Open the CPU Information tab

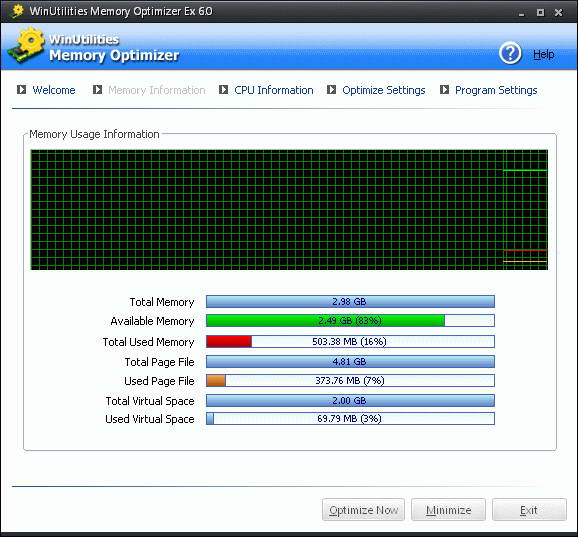(274, 90)
